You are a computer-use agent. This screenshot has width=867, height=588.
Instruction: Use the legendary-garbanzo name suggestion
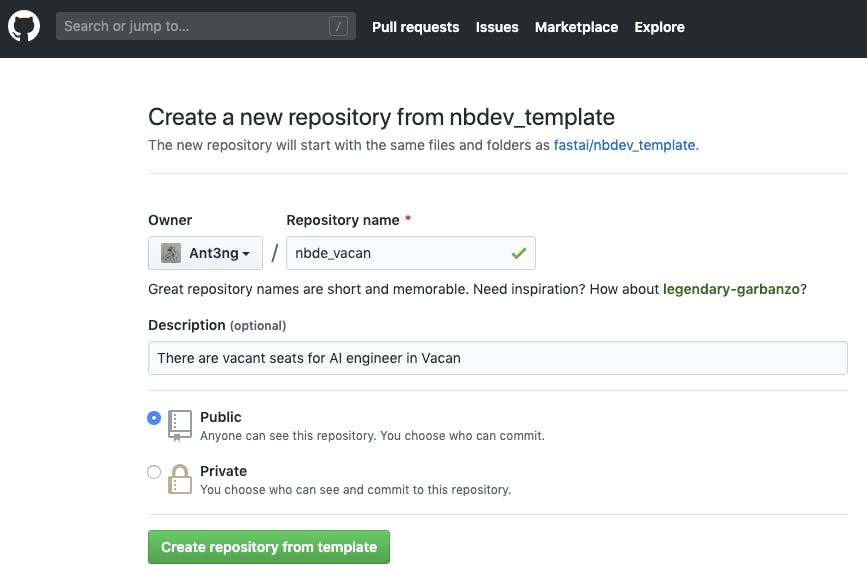[730, 289]
